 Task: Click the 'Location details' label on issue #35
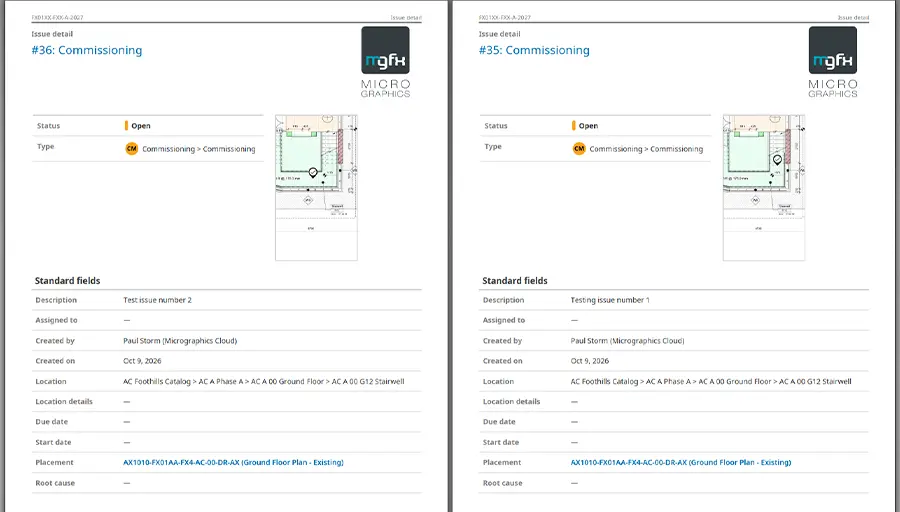[x=511, y=402]
